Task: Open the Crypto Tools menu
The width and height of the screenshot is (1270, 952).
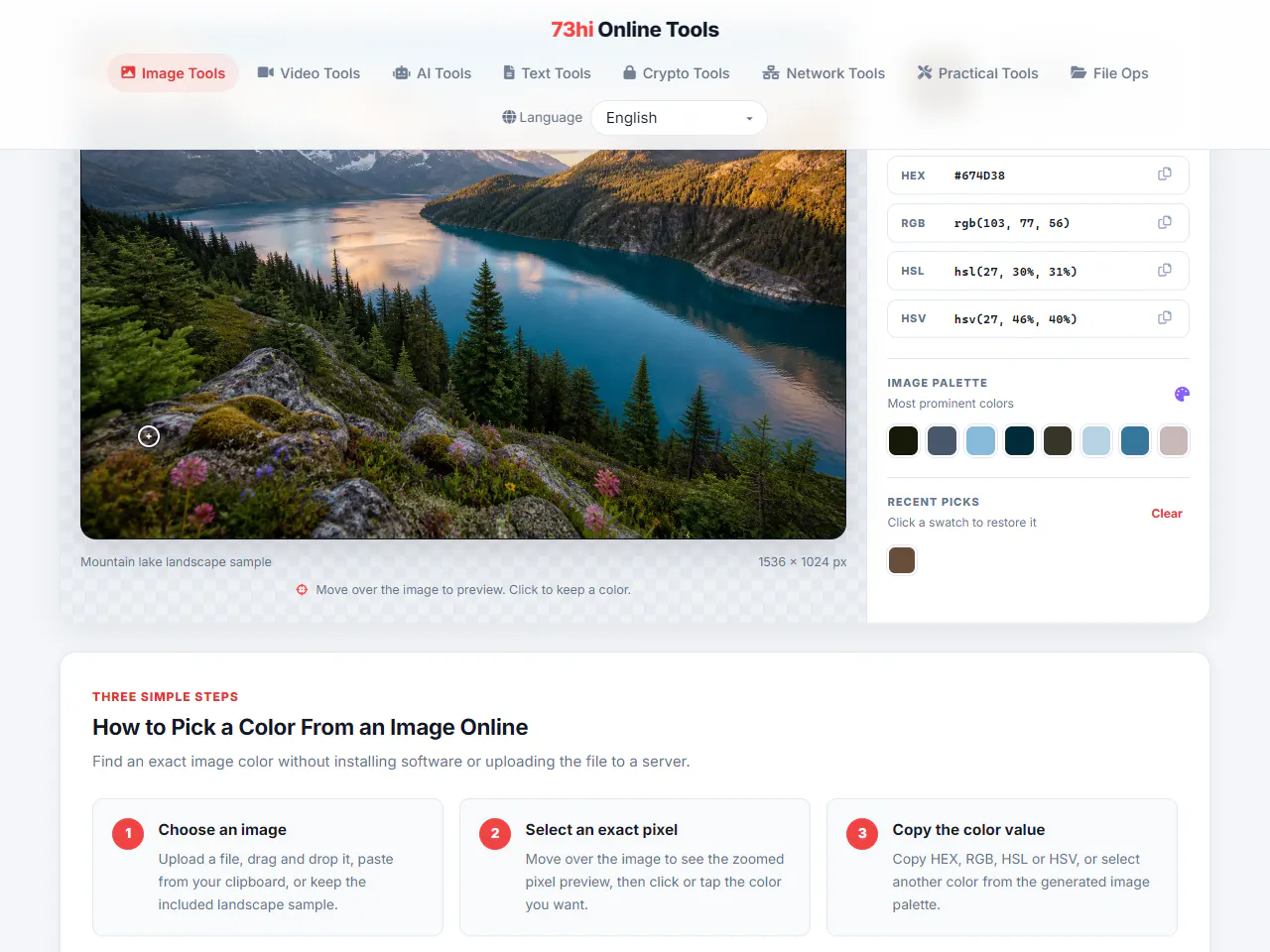Action: (677, 72)
